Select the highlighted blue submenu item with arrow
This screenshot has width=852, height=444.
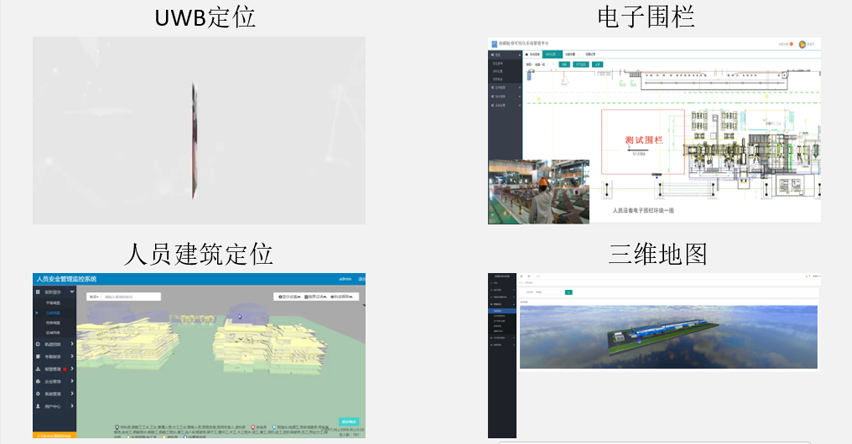53,312
